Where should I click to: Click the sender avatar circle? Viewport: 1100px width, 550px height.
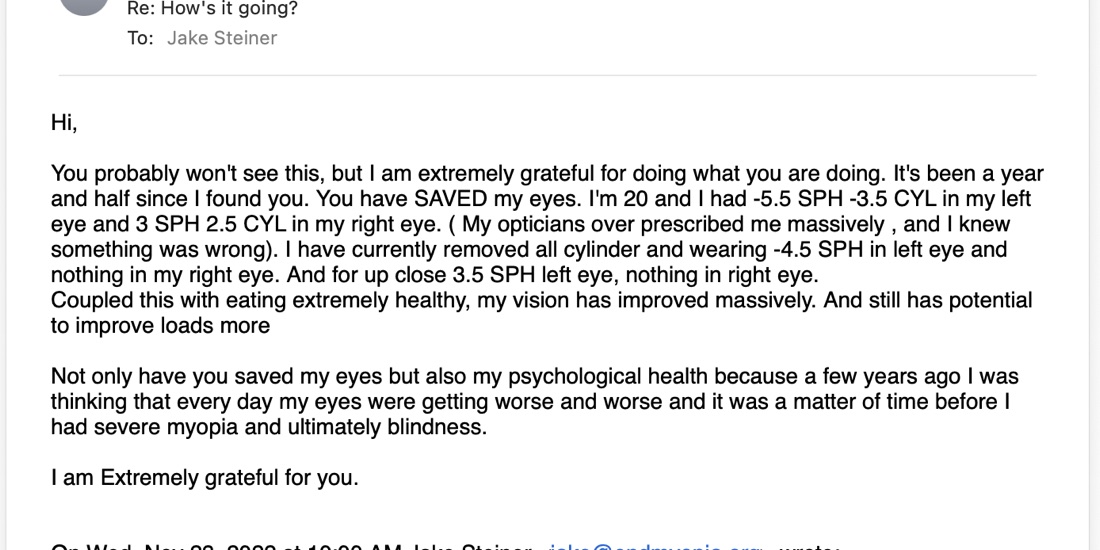click(x=84, y=6)
